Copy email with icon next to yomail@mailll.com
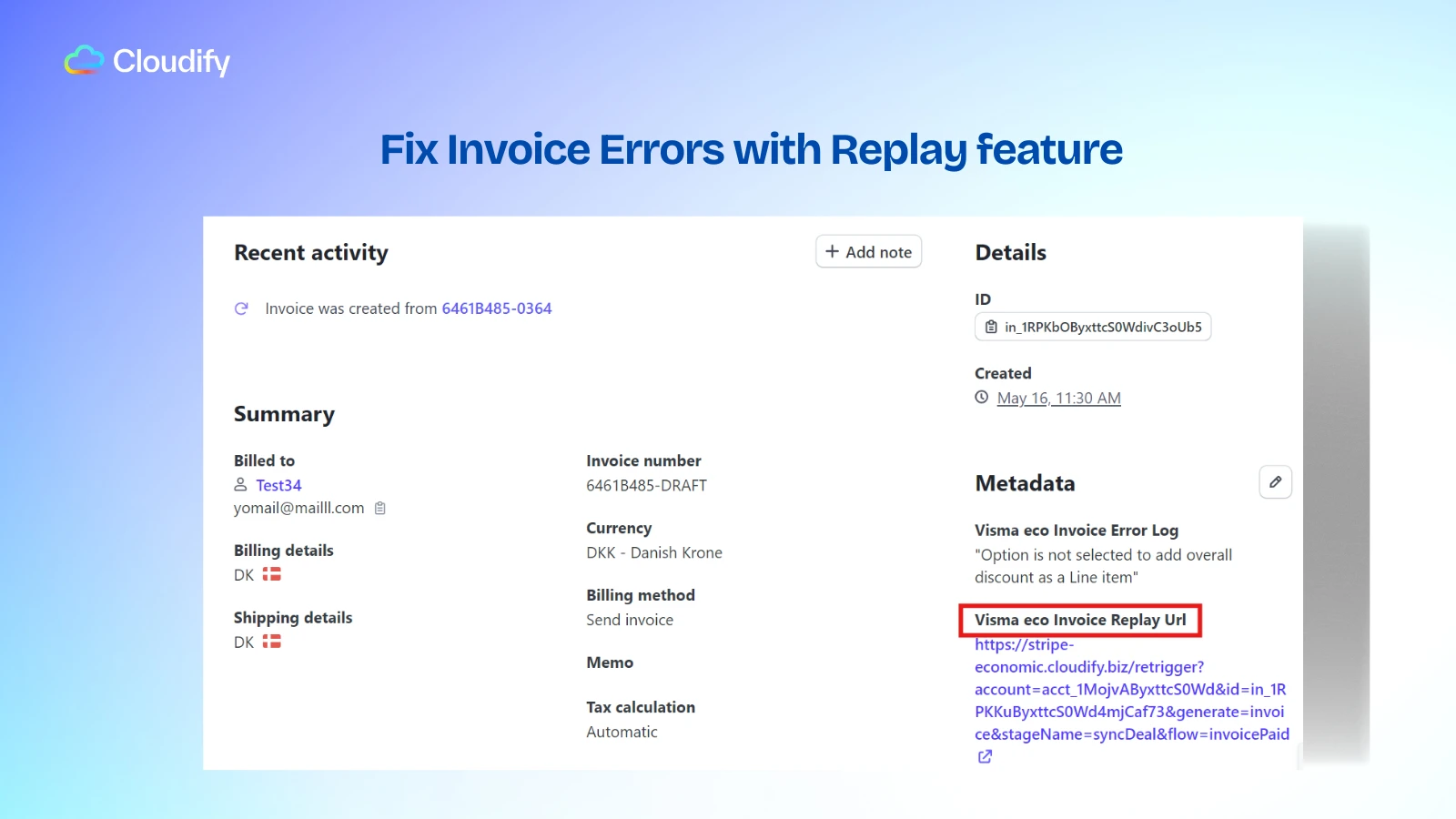 [x=380, y=508]
